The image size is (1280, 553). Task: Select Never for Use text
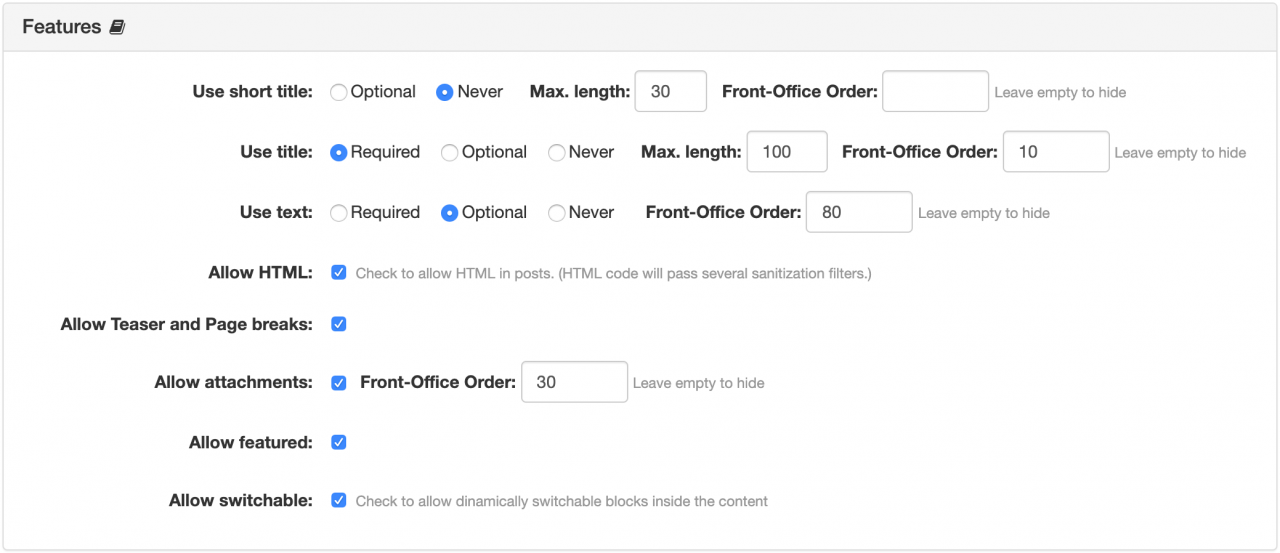(557, 212)
